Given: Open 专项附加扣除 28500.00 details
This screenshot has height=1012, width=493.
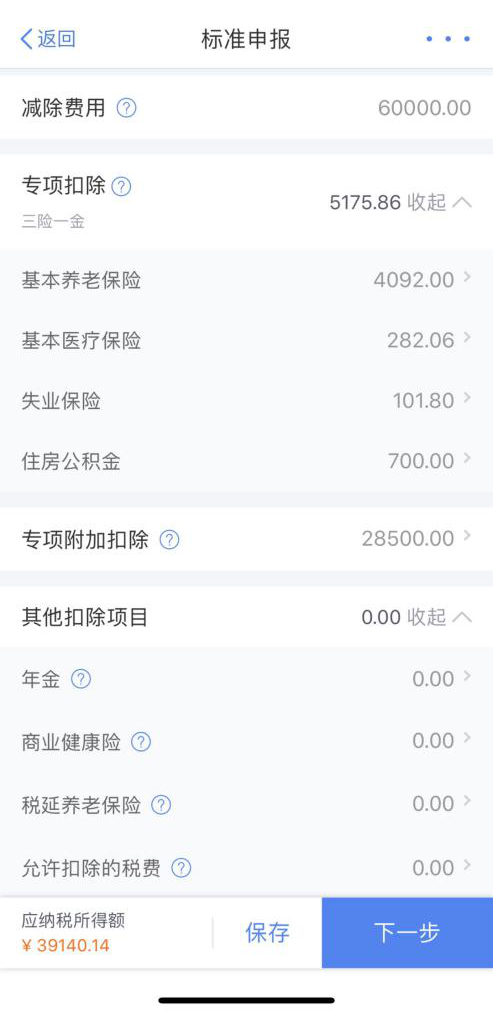Looking at the screenshot, I should 246,539.
